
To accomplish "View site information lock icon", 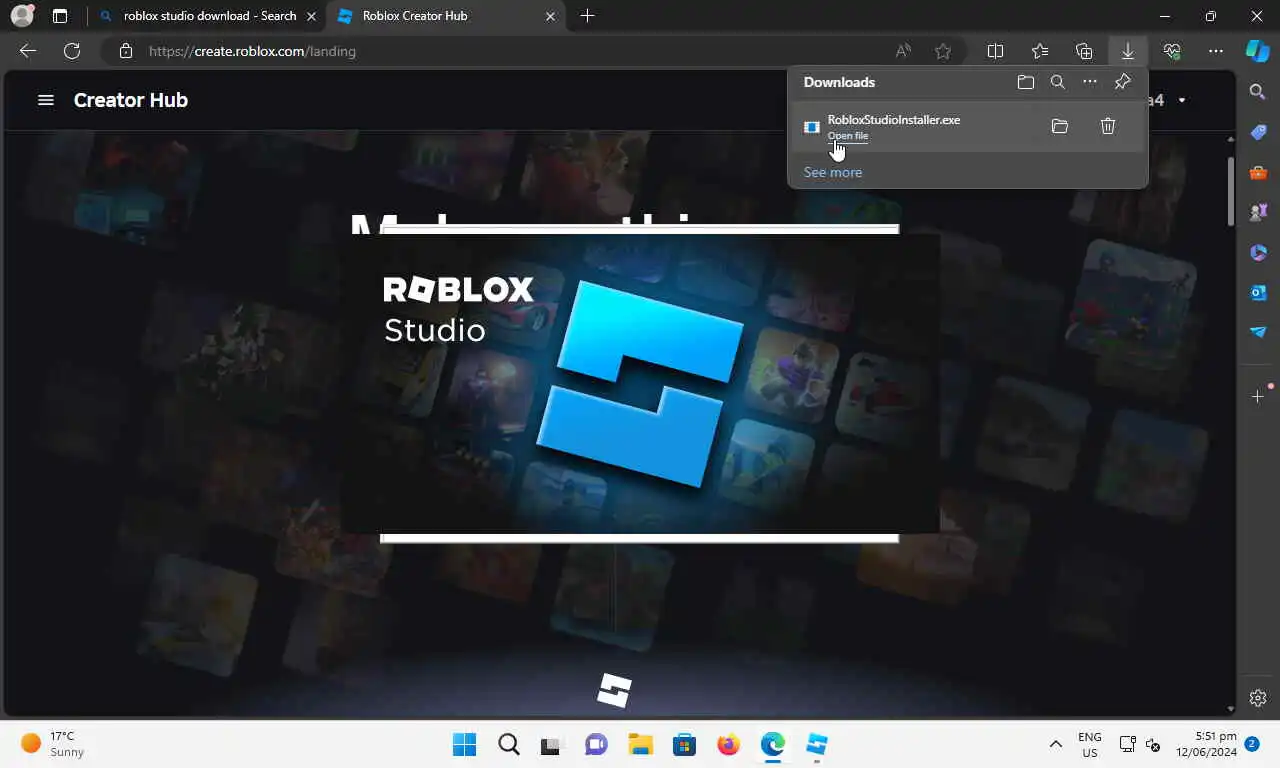I will click(x=126, y=51).
